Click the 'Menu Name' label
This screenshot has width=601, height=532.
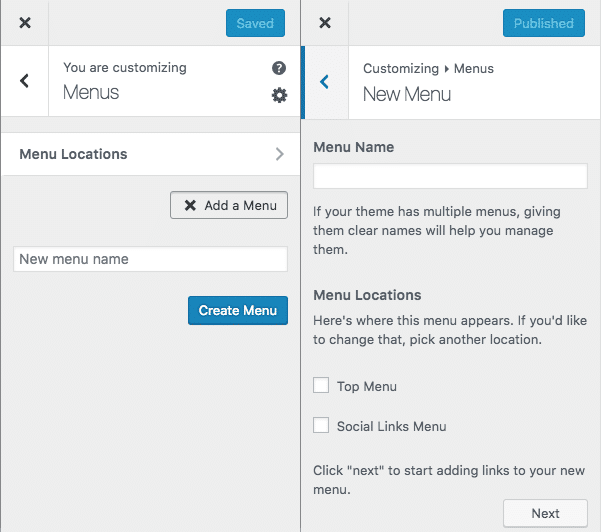tap(353, 147)
